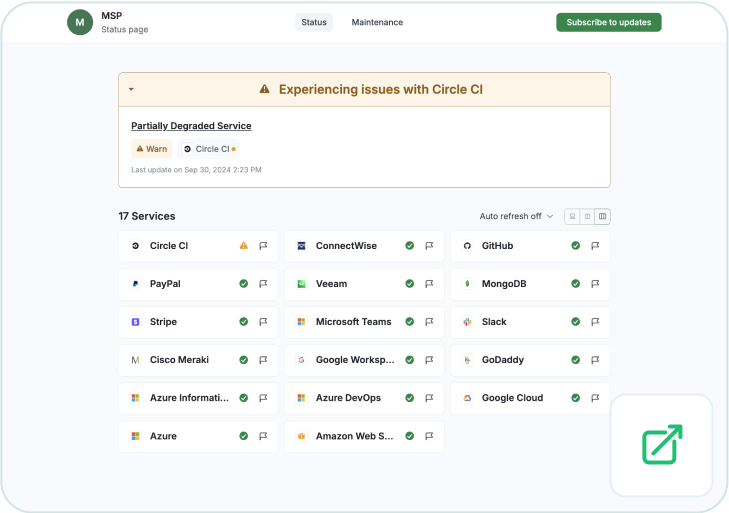729x513 pixels.
Task: Click the Circle CI tag in the incident
Action: [x=208, y=149]
